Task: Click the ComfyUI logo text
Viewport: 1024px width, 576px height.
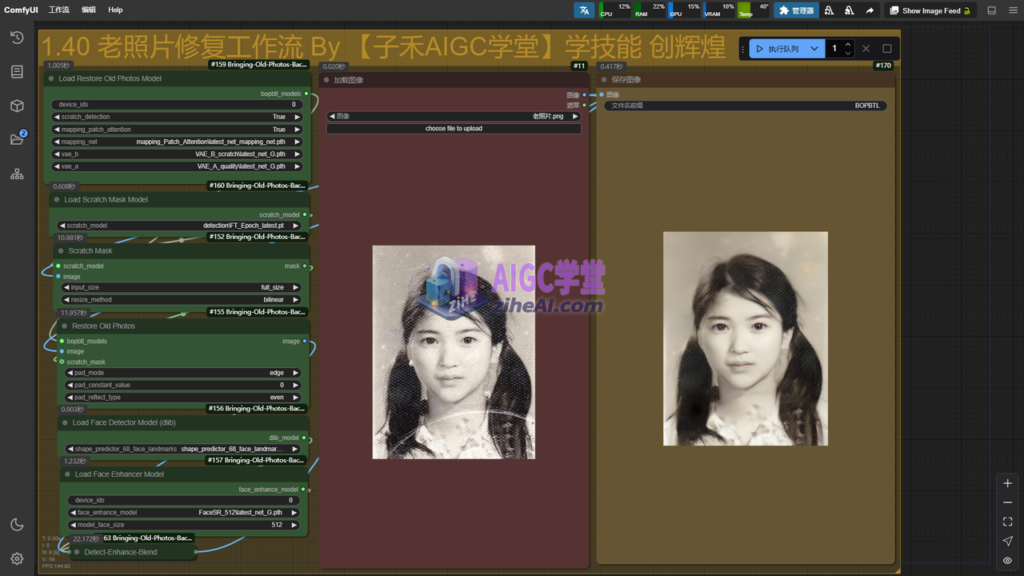Action: coord(21,10)
